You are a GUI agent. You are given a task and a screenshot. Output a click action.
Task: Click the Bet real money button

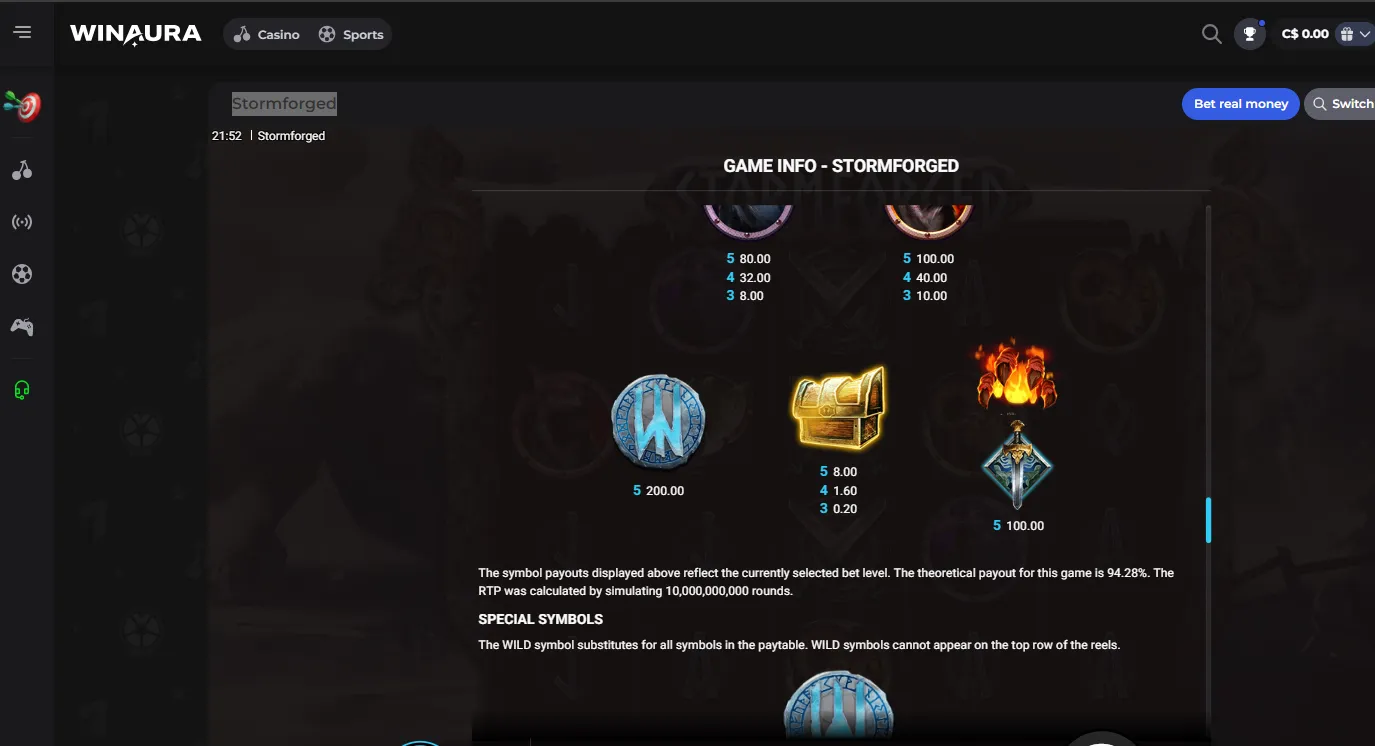tap(1241, 104)
